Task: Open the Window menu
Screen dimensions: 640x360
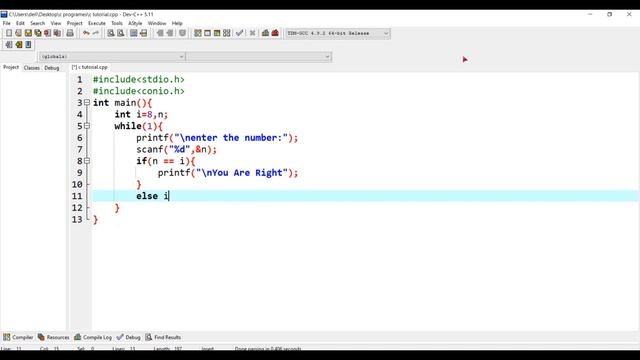Action: tap(157, 23)
